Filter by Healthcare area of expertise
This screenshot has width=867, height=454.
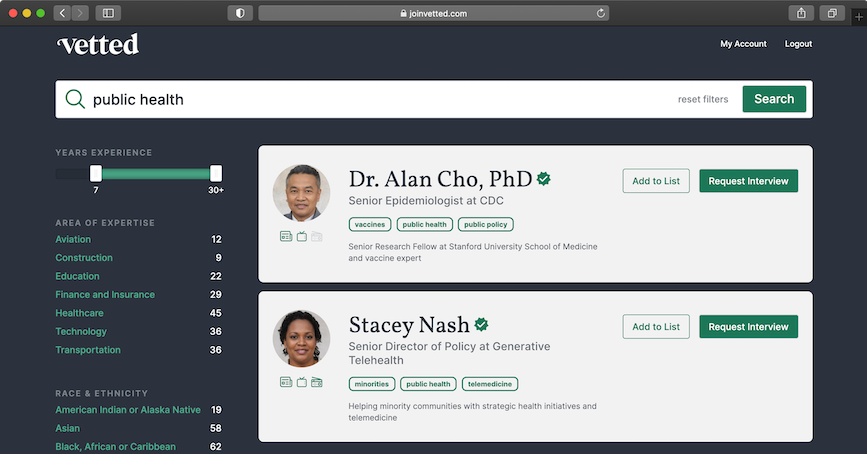click(79, 313)
